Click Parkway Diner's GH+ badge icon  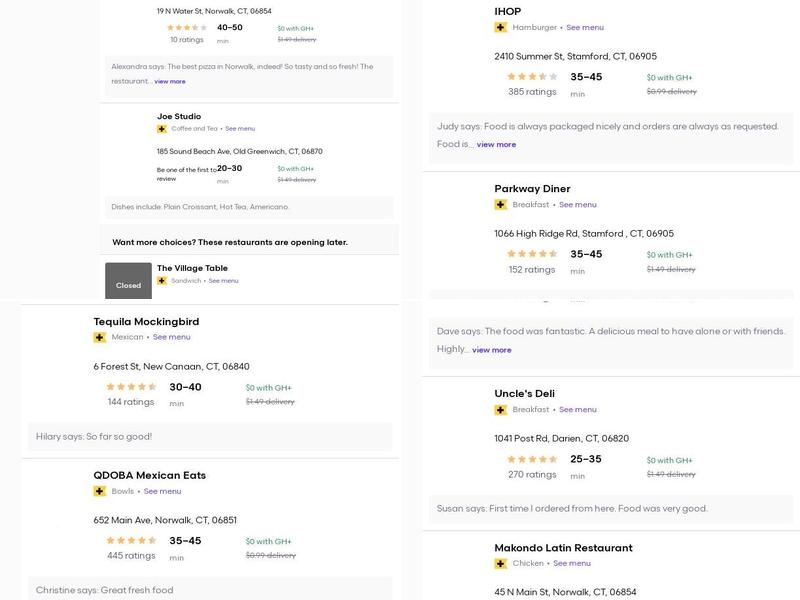tap(501, 205)
